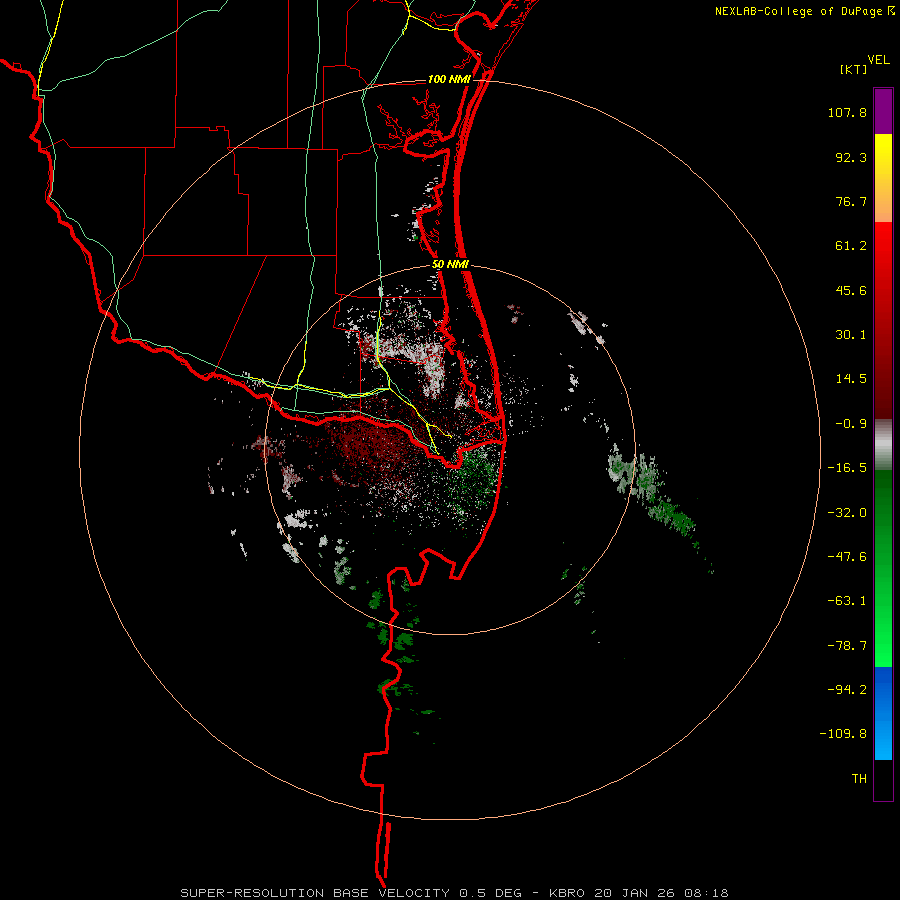Click the purple segment of velocity color bar
Screen dimensions: 900x900
point(883,111)
